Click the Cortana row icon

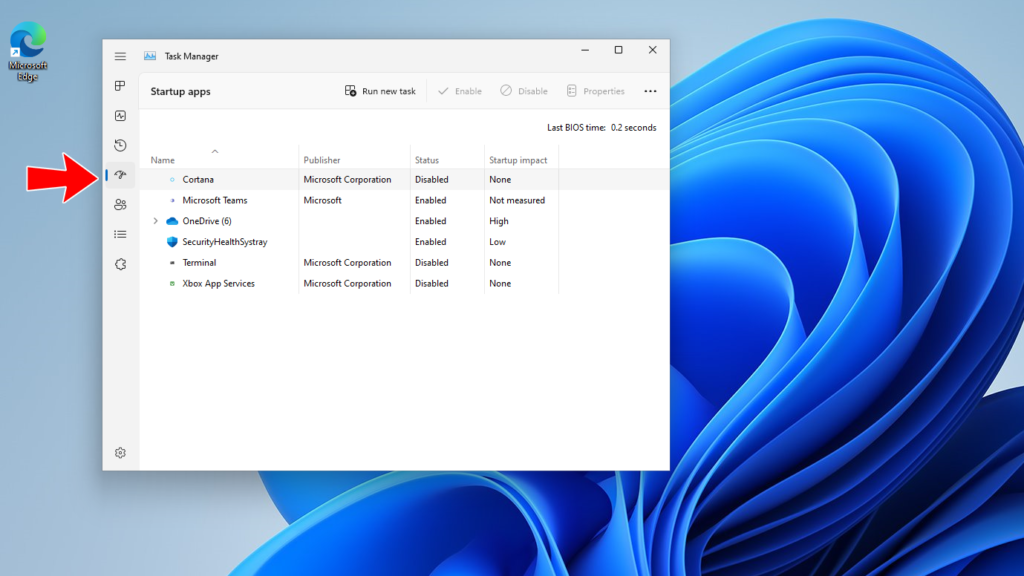pyautogui.click(x=172, y=180)
